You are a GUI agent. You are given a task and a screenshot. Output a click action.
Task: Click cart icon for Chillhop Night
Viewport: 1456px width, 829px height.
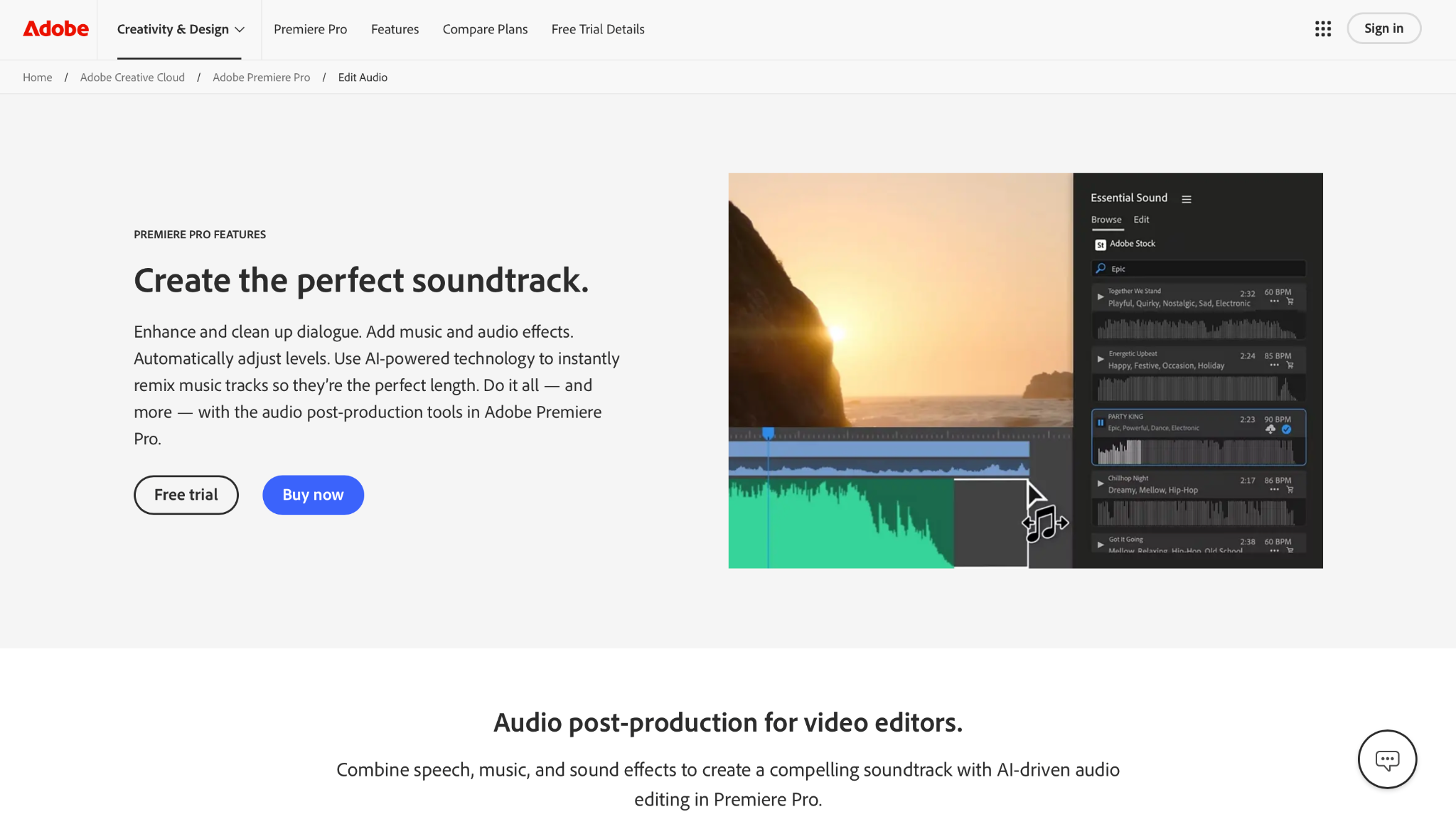pyautogui.click(x=1290, y=490)
